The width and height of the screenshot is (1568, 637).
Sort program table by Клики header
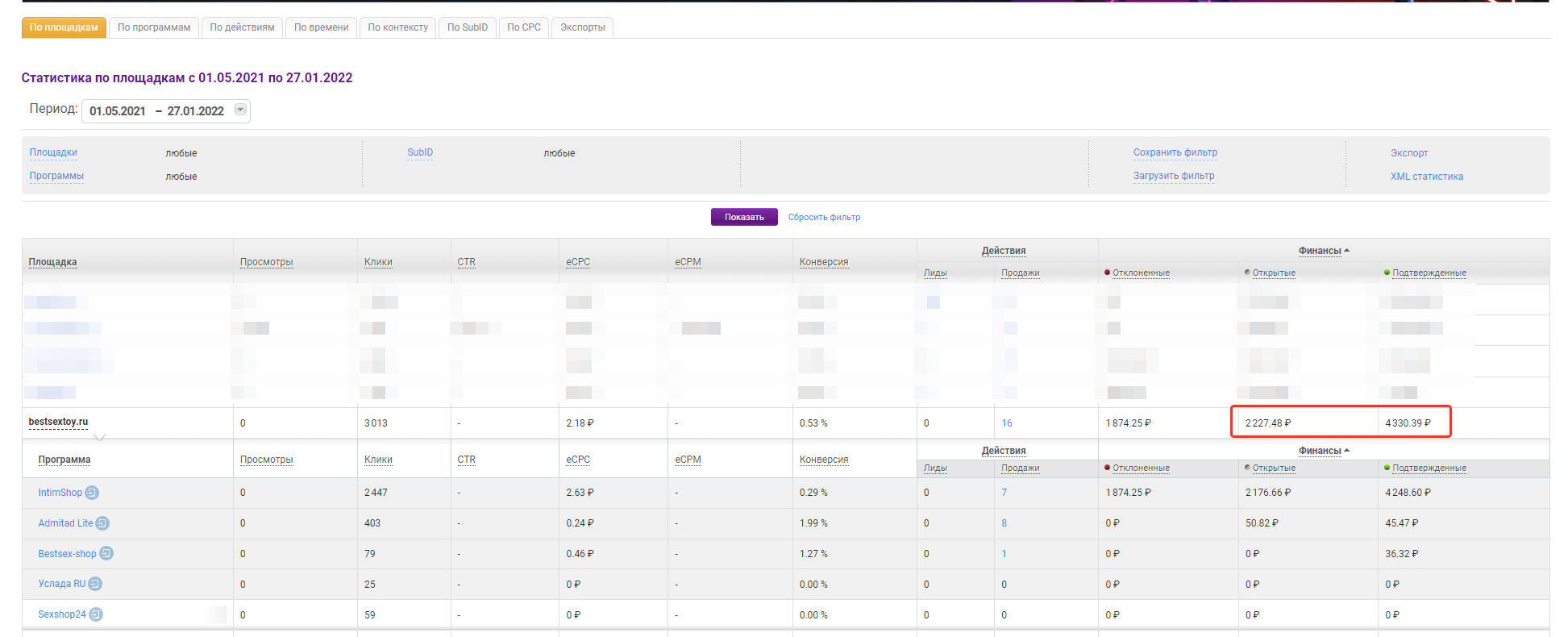tap(378, 460)
